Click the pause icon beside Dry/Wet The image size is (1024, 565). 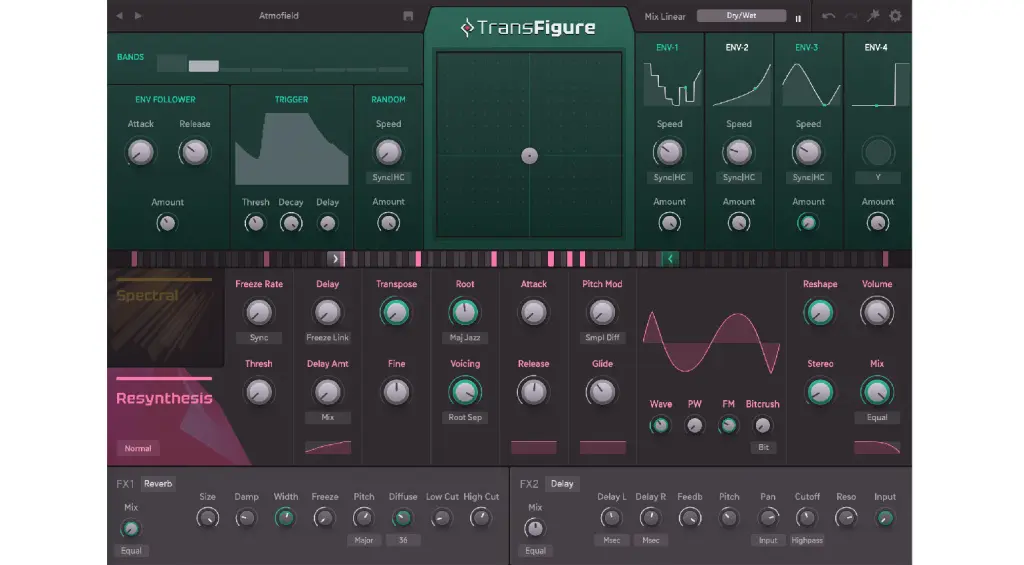(798, 18)
